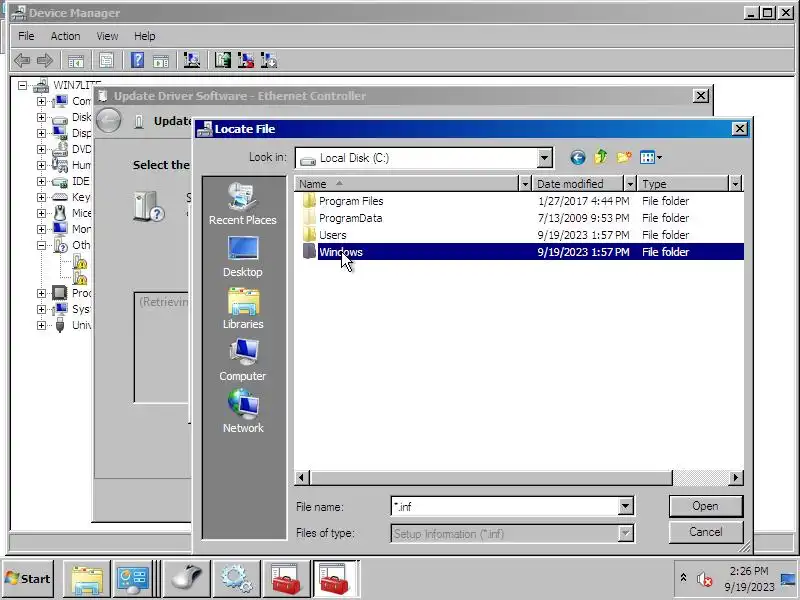
Task: Click Uninstall device toolbar icon with red X
Action: click(x=245, y=60)
